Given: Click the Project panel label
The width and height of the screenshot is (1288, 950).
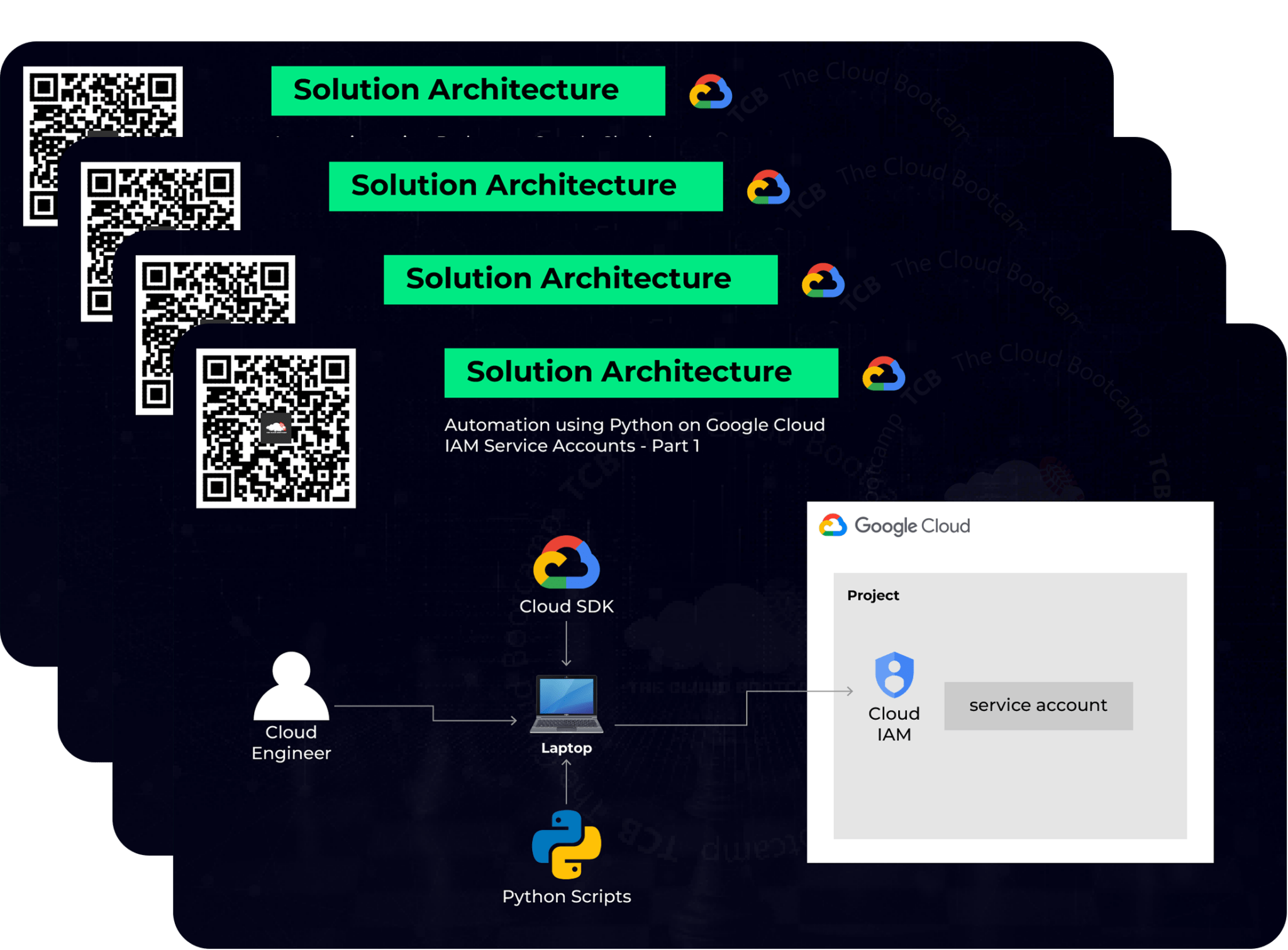Looking at the screenshot, I should (x=874, y=594).
